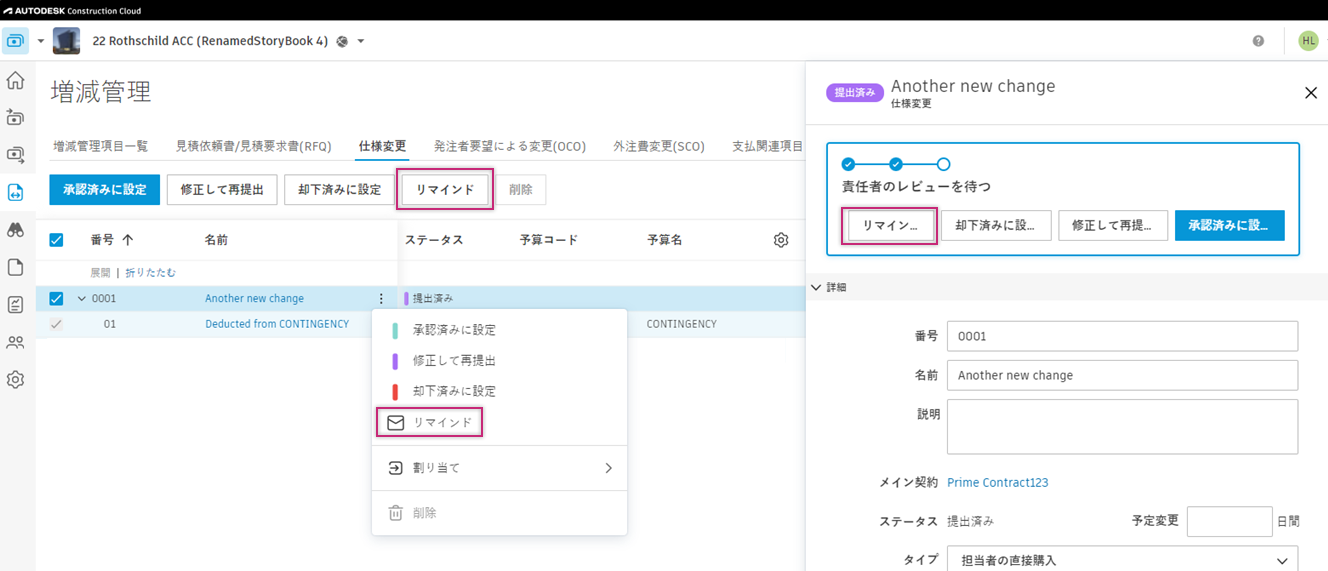Viewport: 1328px width, 571px height.
Task: Open the settings gear in sidebar
Action: 15,380
